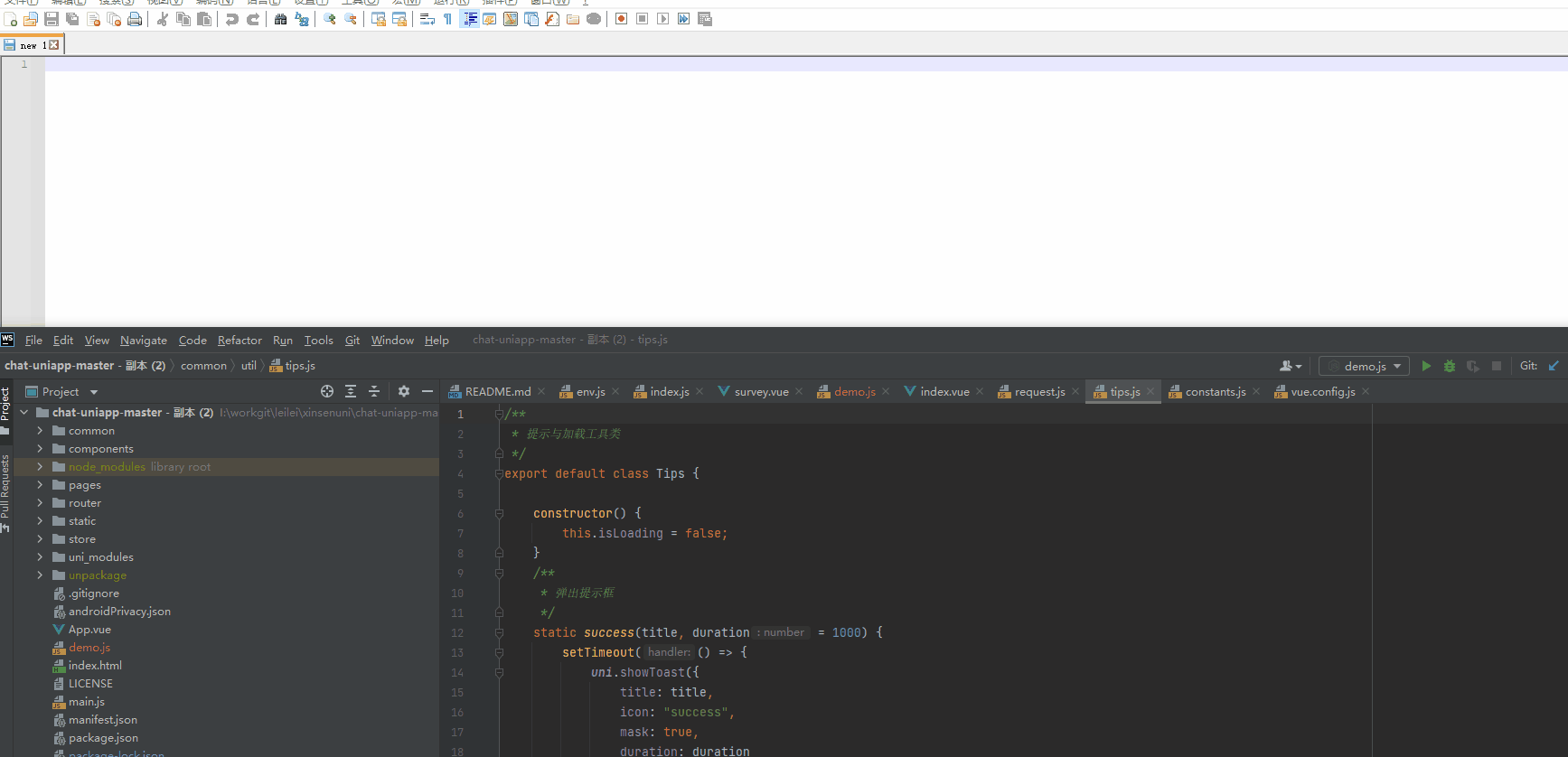Expand the pages folder in tree
The height and width of the screenshot is (757, 1568).
40,485
